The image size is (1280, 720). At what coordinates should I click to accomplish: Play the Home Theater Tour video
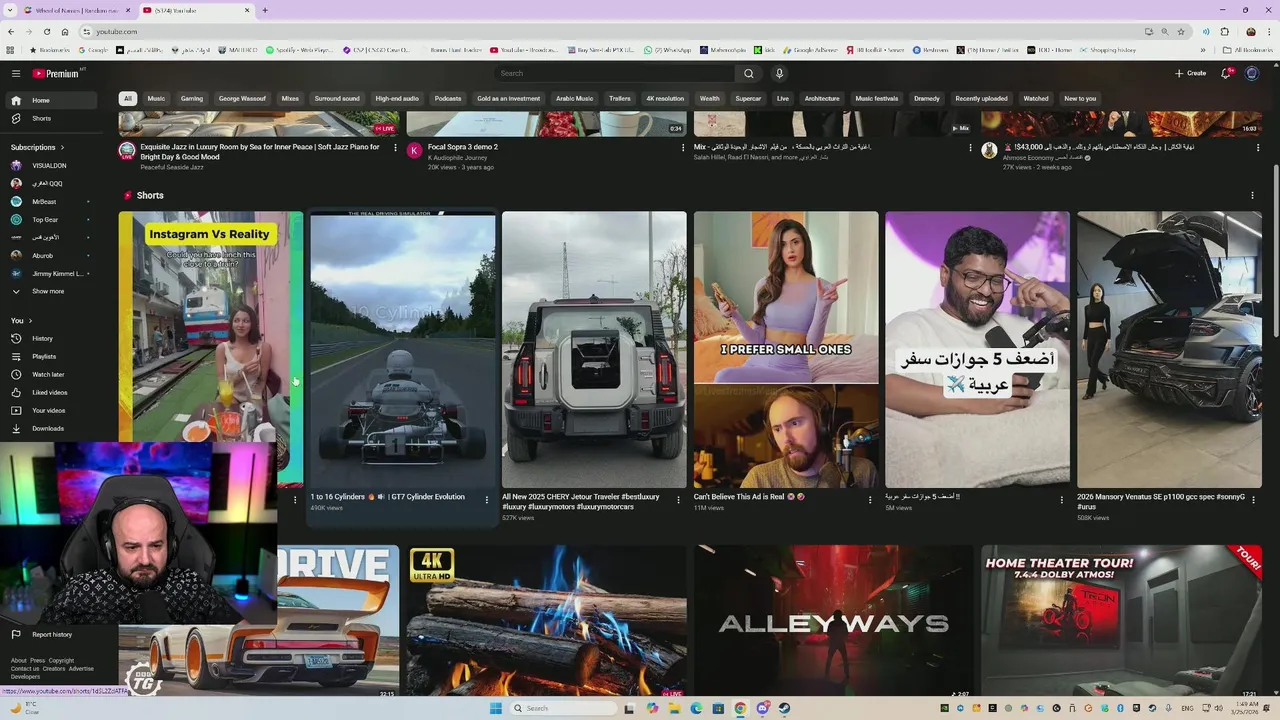pos(1121,621)
